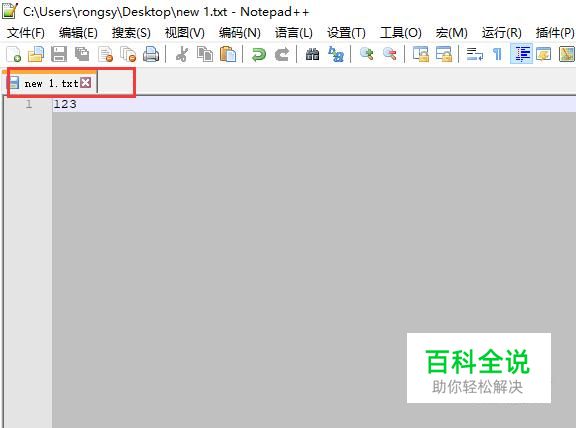Open the 视图(V) menu
This screenshot has height=428, width=576.
pos(184,33)
